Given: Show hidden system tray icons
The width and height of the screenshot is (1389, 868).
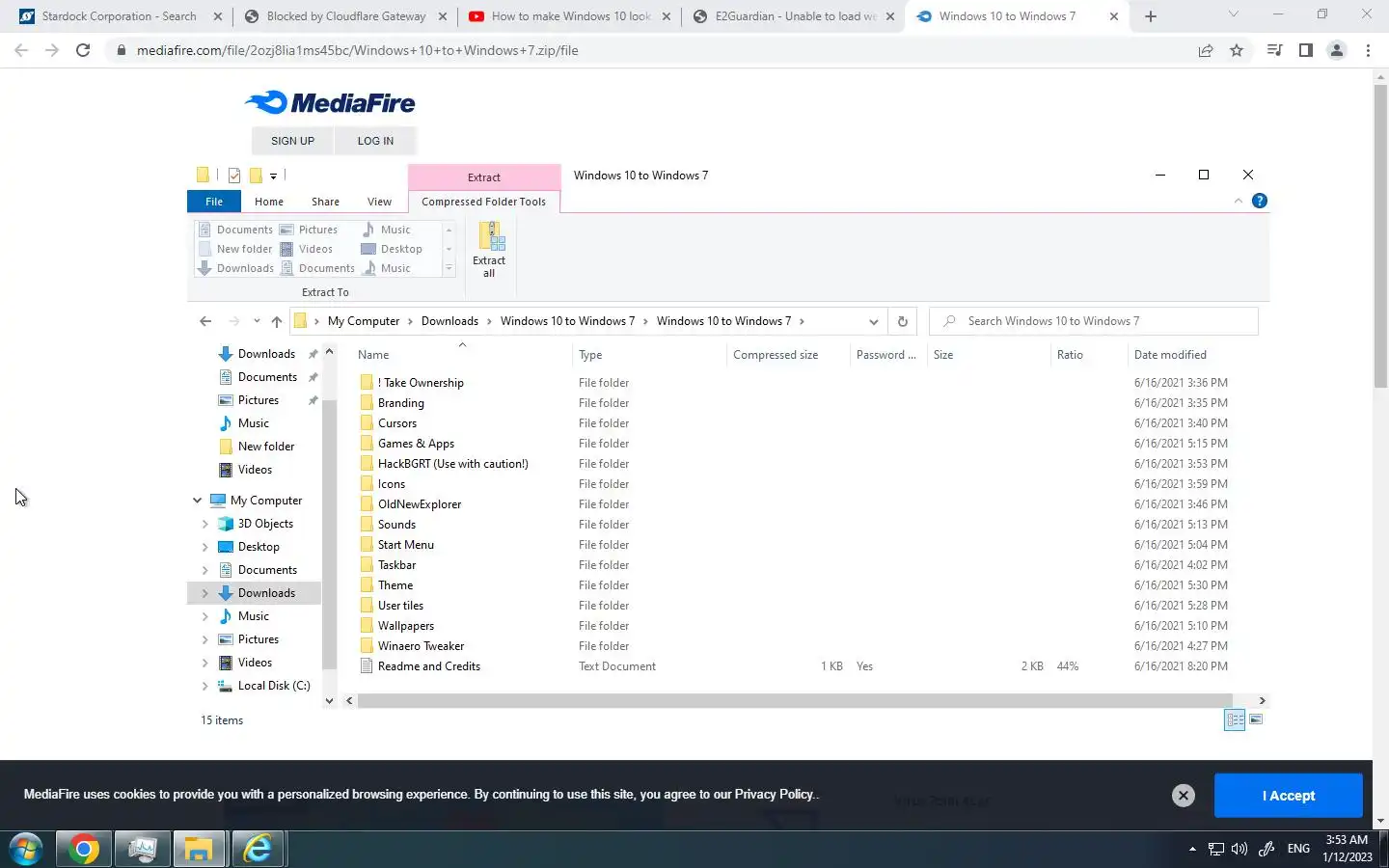Looking at the screenshot, I should (x=1192, y=849).
